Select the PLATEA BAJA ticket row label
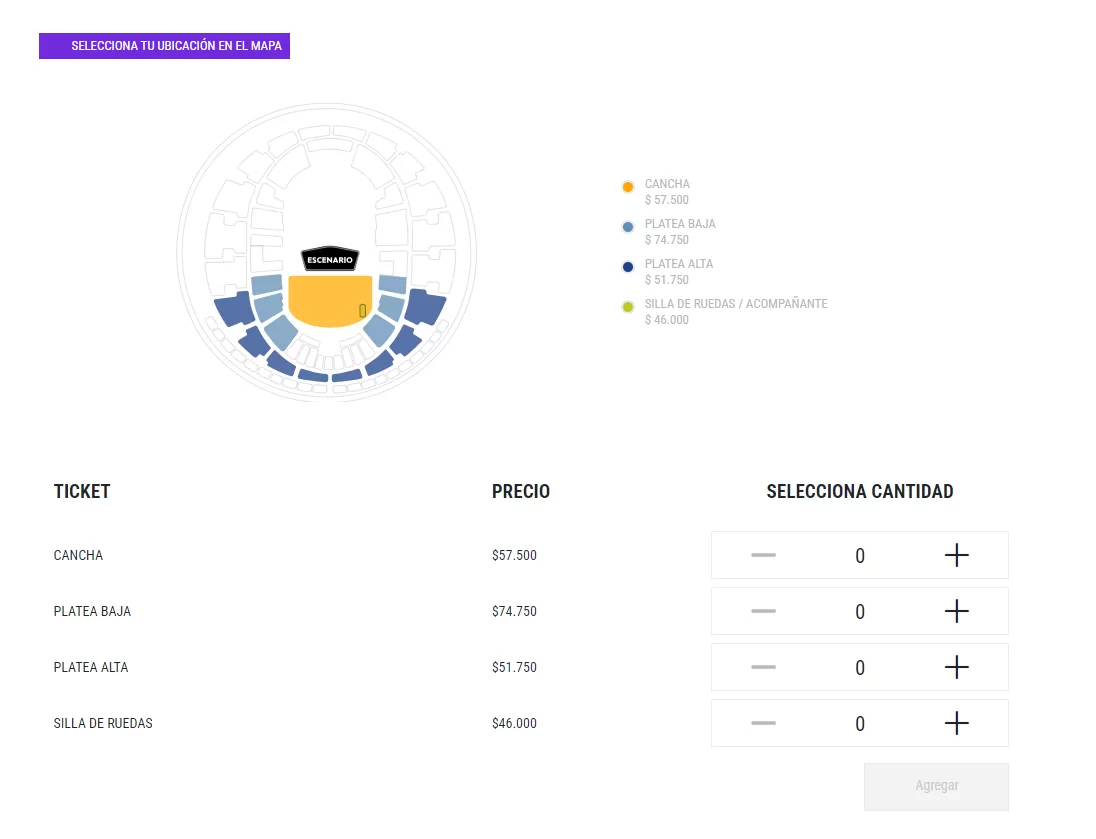This screenshot has width=1096, height=839. click(92, 611)
